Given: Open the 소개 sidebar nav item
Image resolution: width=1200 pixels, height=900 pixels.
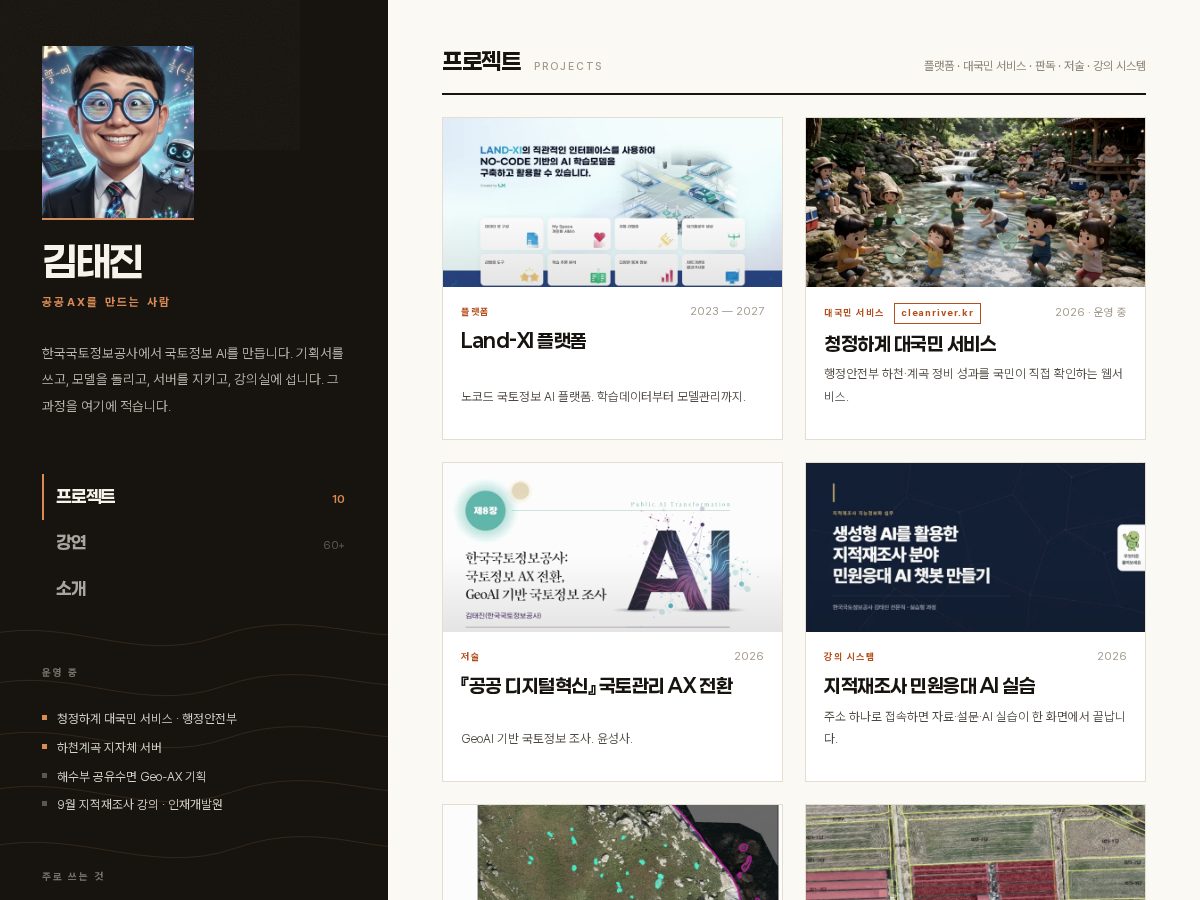Looking at the screenshot, I should click(194, 589).
